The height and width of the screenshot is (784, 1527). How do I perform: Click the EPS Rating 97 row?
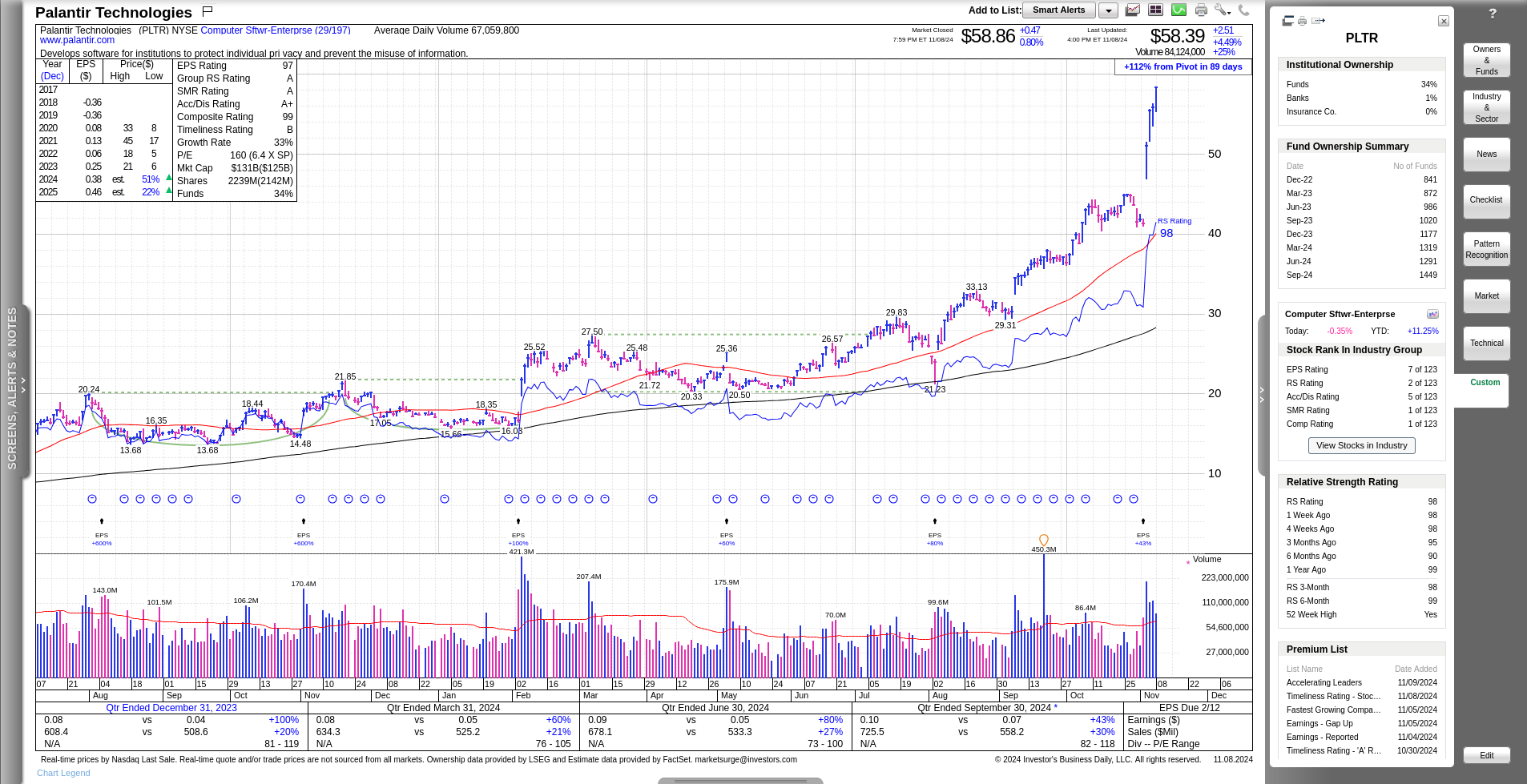[235, 66]
